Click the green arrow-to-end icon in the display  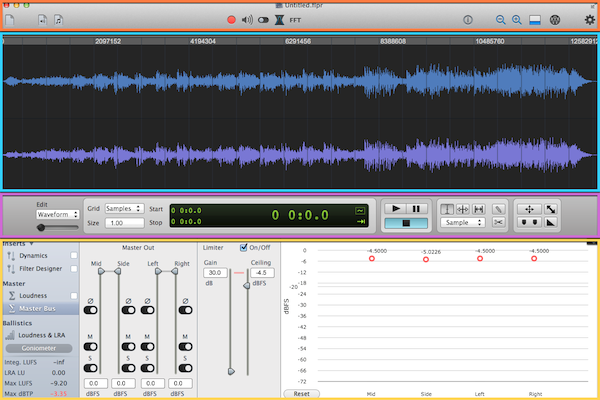361,222
